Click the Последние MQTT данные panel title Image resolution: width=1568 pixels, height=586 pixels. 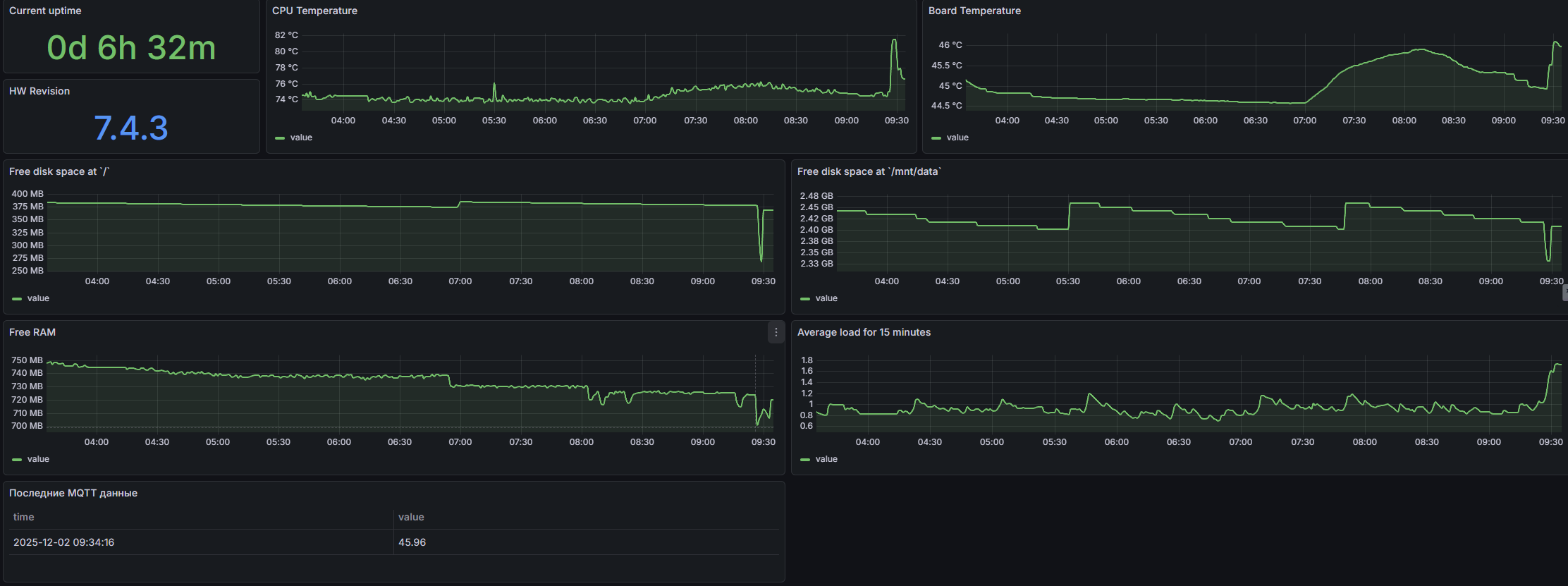point(73,493)
